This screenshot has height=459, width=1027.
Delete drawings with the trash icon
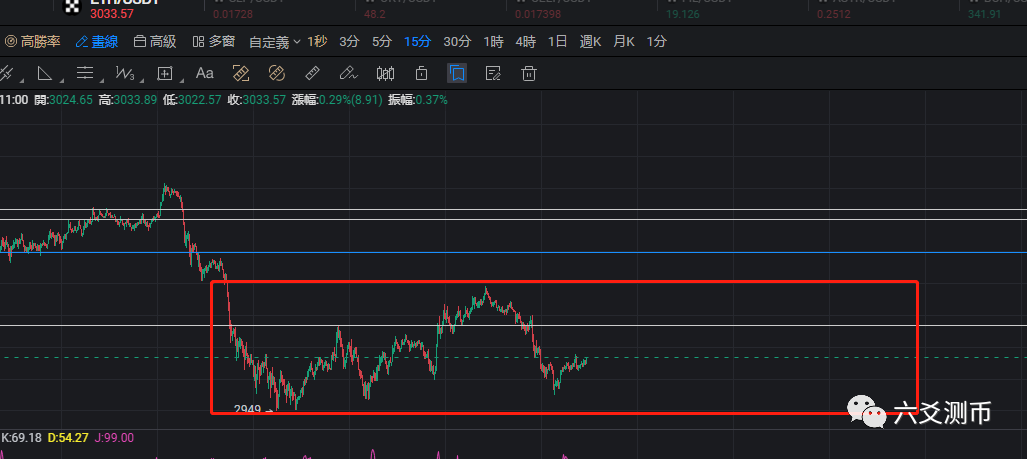529,73
